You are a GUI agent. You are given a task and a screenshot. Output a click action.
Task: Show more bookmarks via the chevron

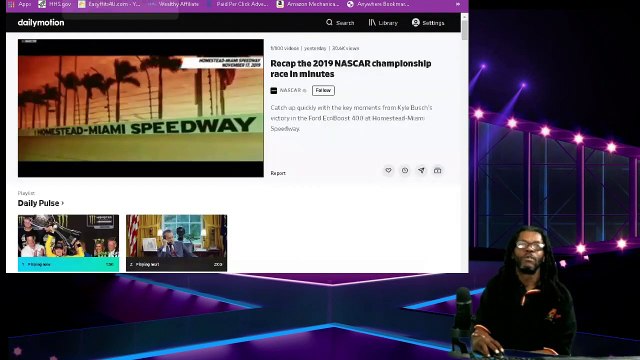coord(458,4)
